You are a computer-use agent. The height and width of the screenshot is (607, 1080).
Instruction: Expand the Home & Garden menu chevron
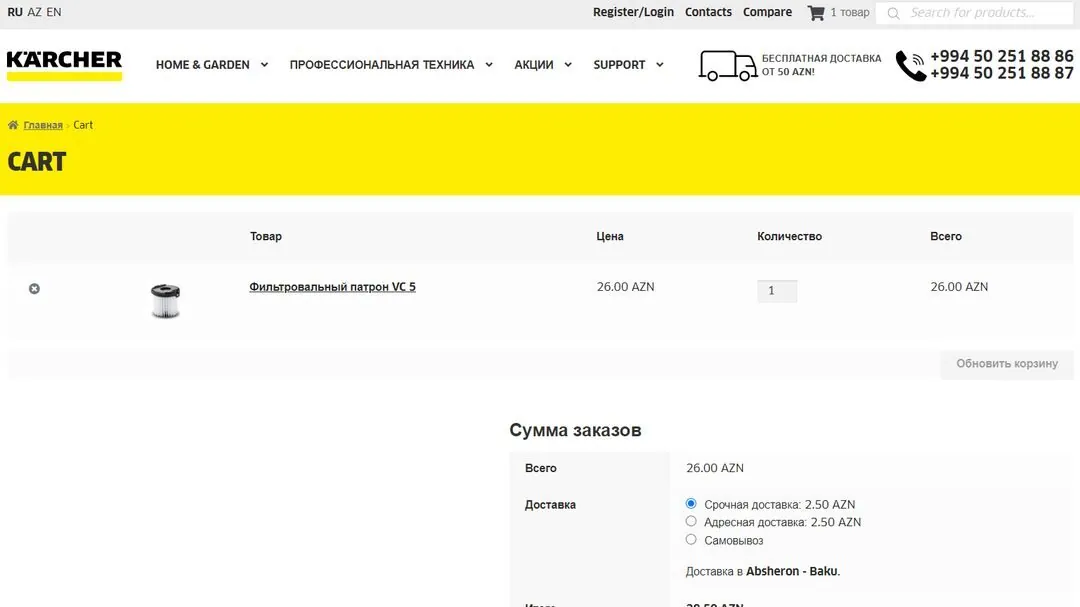[x=264, y=65]
